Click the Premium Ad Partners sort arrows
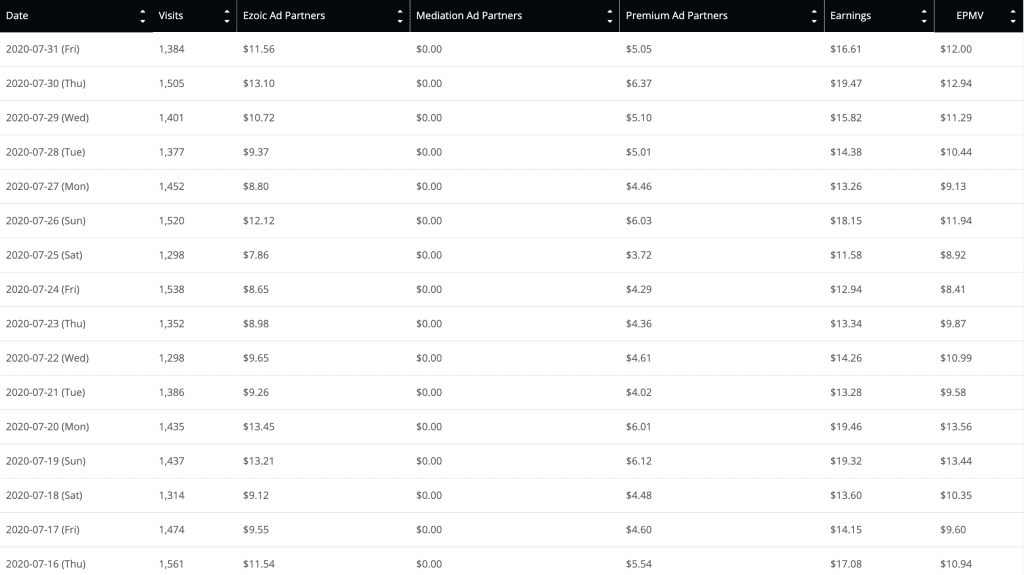 [x=814, y=16]
